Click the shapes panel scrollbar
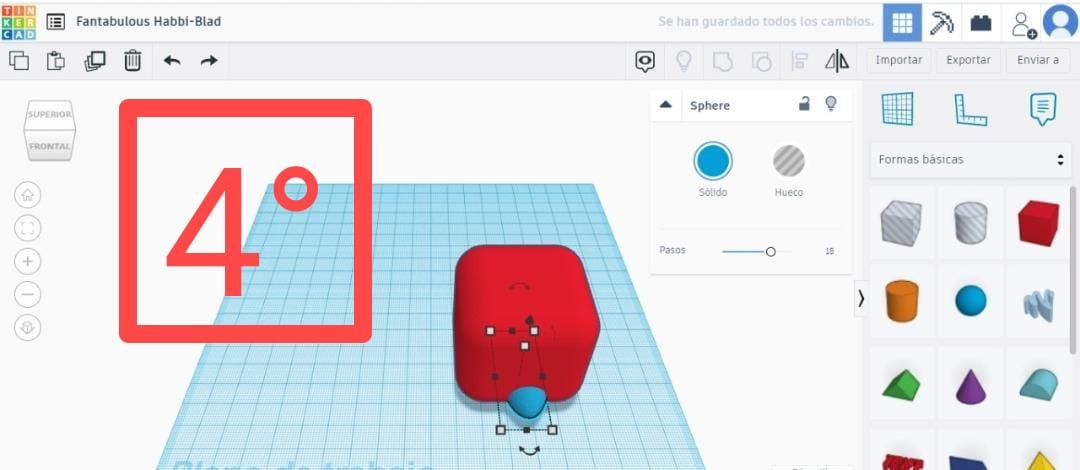 1073,270
